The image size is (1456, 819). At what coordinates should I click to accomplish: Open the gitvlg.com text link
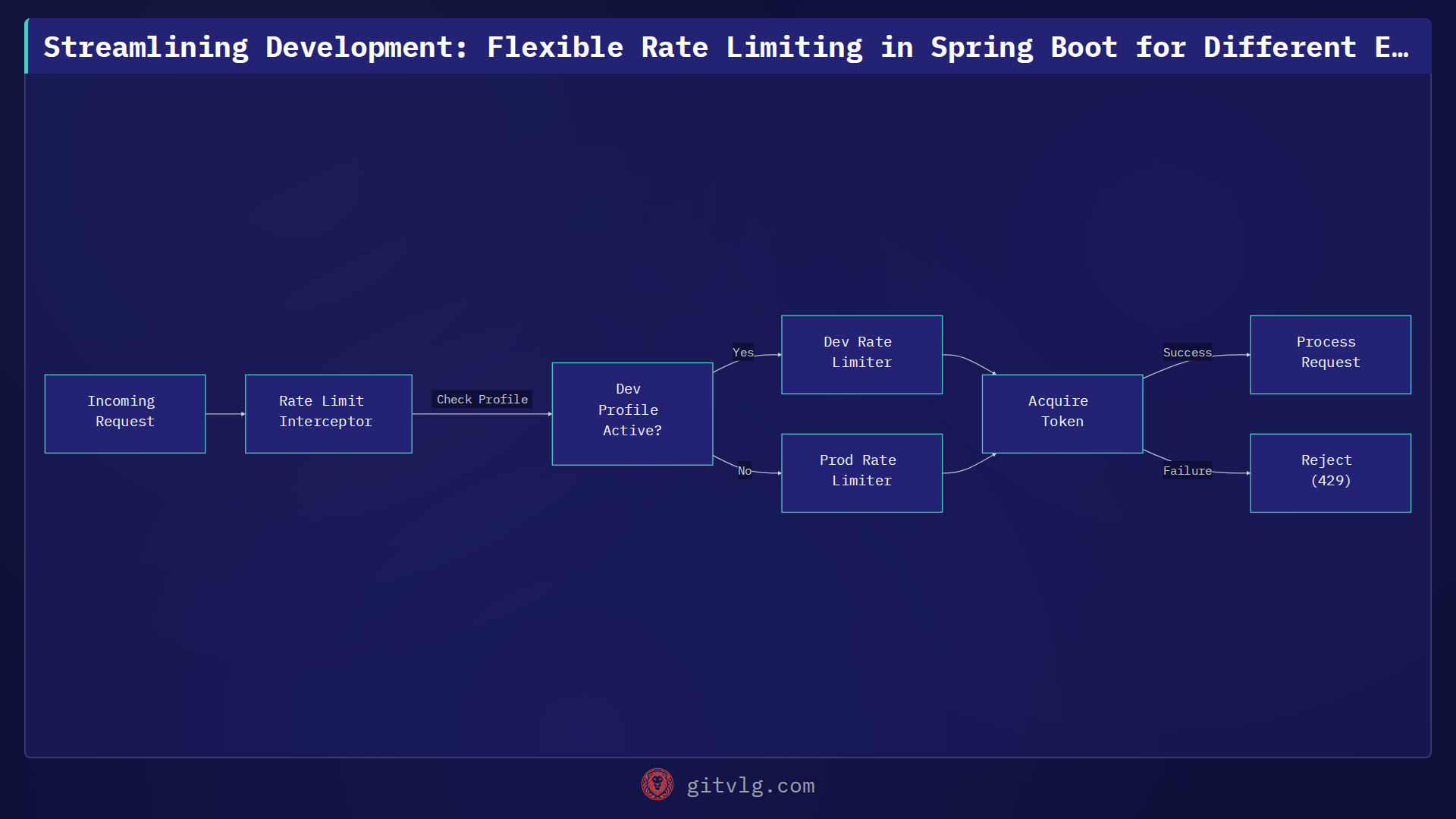tap(751, 786)
